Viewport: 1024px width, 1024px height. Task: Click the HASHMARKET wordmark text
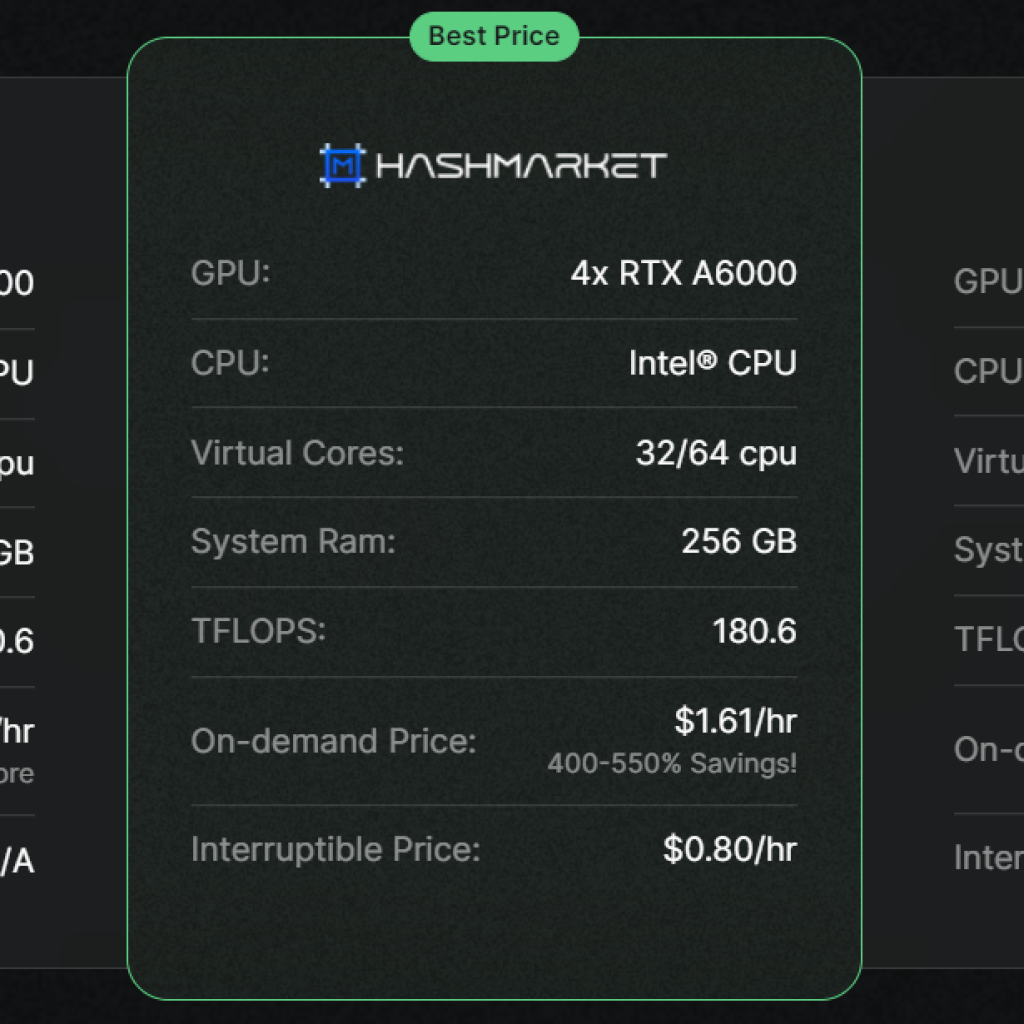click(521, 166)
